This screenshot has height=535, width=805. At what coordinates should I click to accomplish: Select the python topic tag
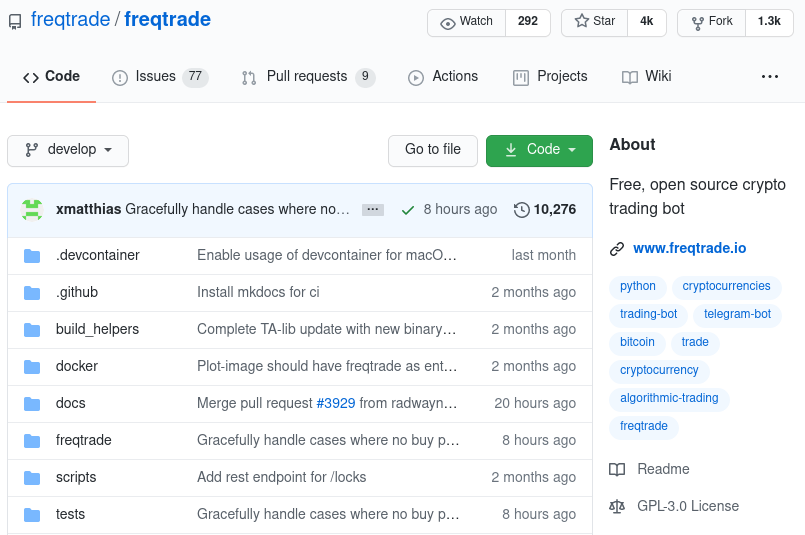(x=638, y=286)
